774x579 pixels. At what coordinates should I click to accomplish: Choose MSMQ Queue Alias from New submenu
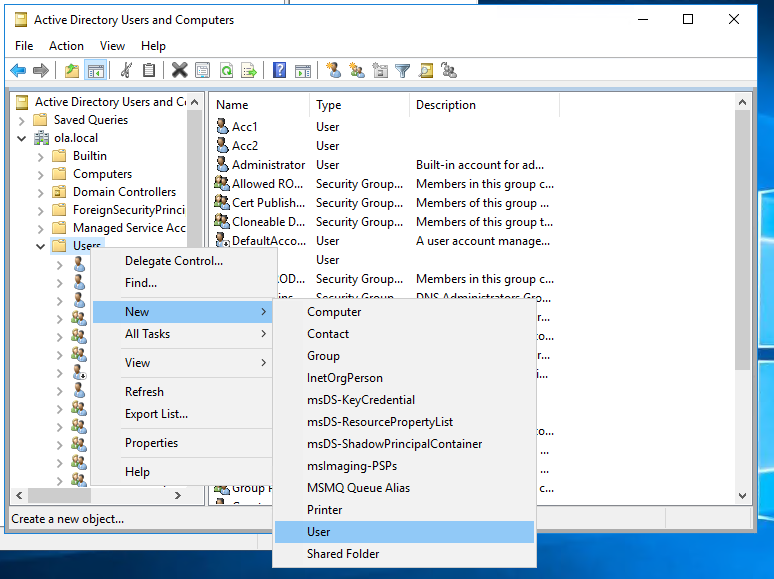pyautogui.click(x=404, y=488)
